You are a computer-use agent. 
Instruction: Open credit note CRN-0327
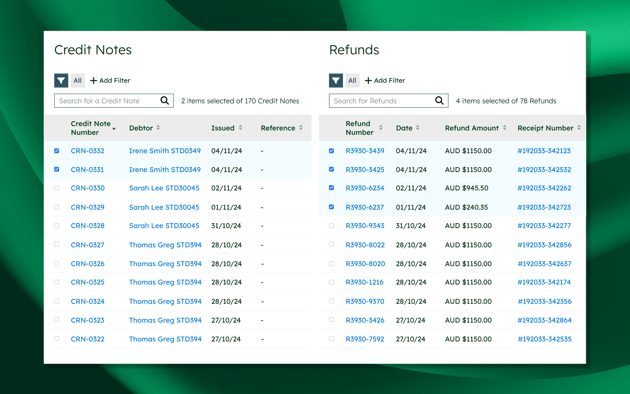click(x=88, y=245)
